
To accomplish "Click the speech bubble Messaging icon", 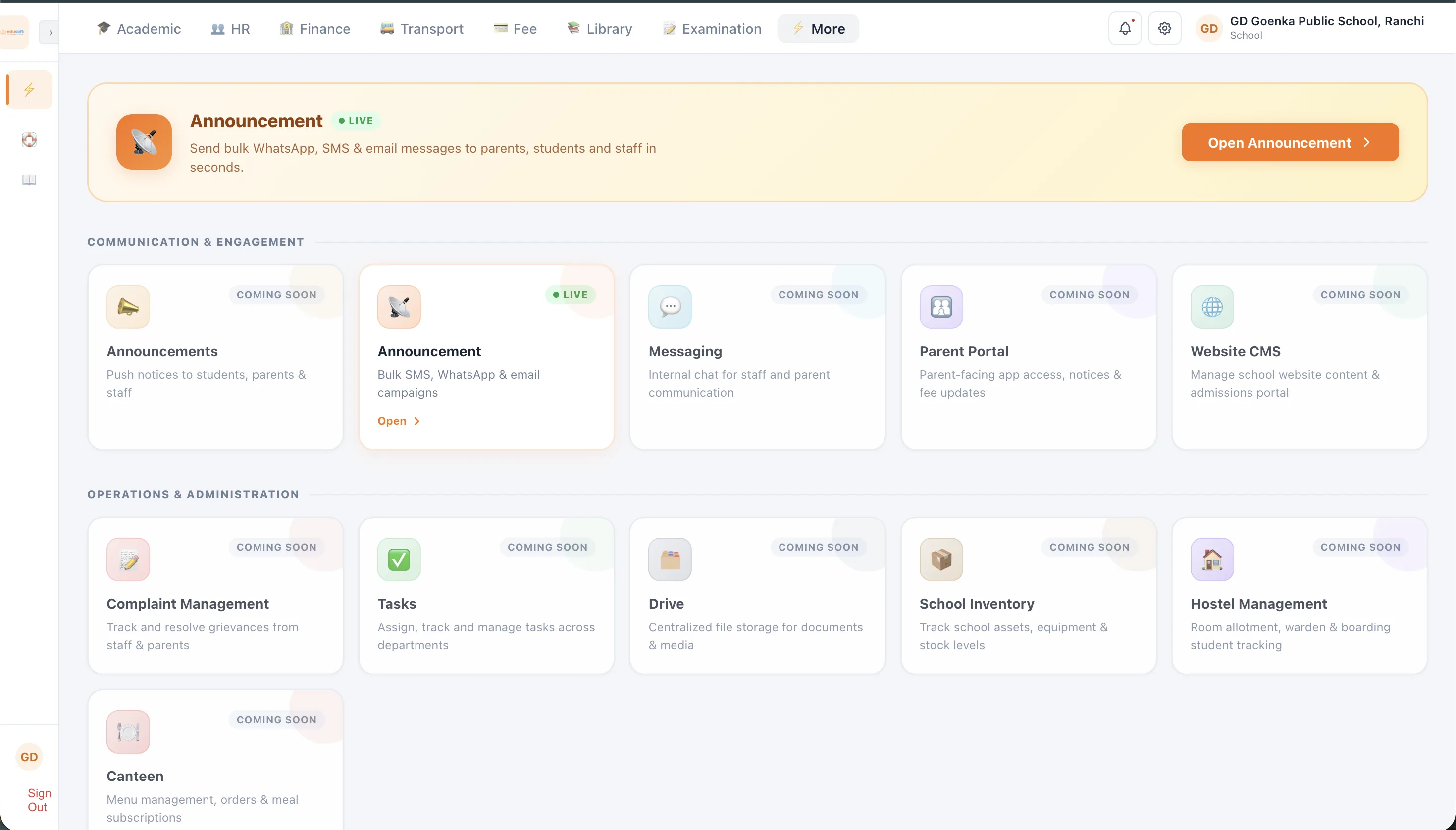I will tap(670, 307).
